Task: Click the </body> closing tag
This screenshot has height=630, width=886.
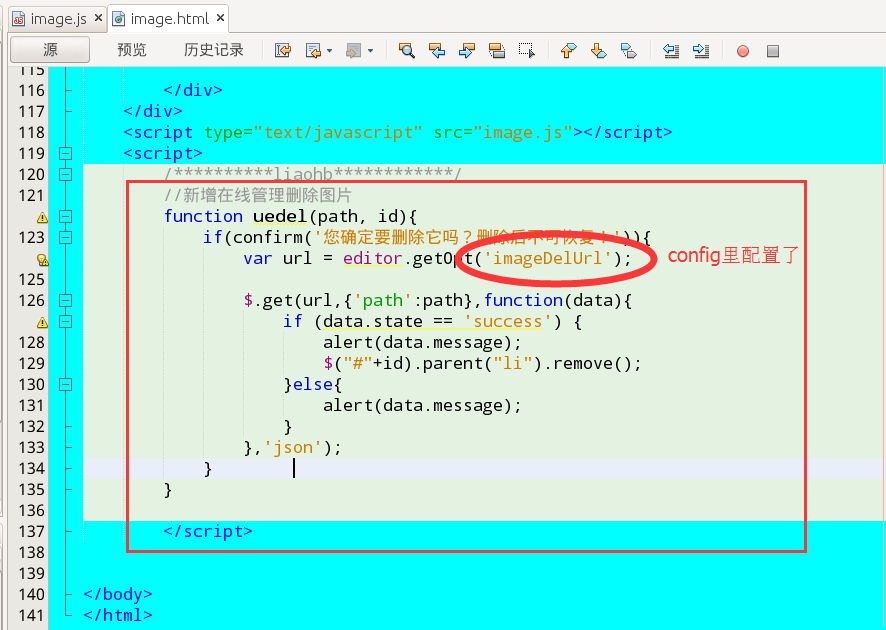Action: (x=118, y=594)
